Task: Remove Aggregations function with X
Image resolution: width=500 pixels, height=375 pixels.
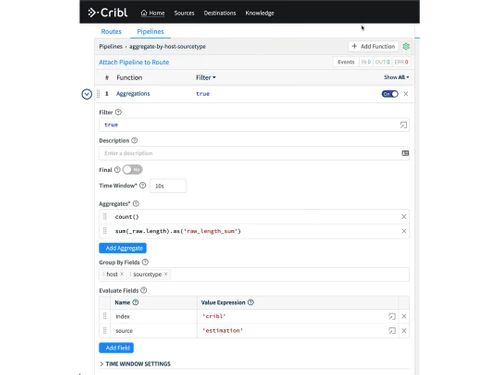Action: (x=406, y=94)
